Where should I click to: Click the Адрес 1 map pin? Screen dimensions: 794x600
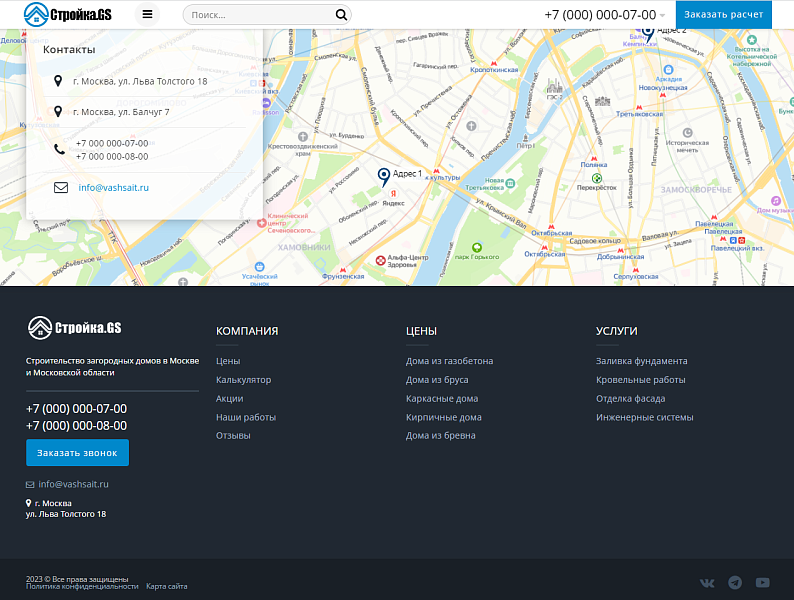click(x=383, y=177)
